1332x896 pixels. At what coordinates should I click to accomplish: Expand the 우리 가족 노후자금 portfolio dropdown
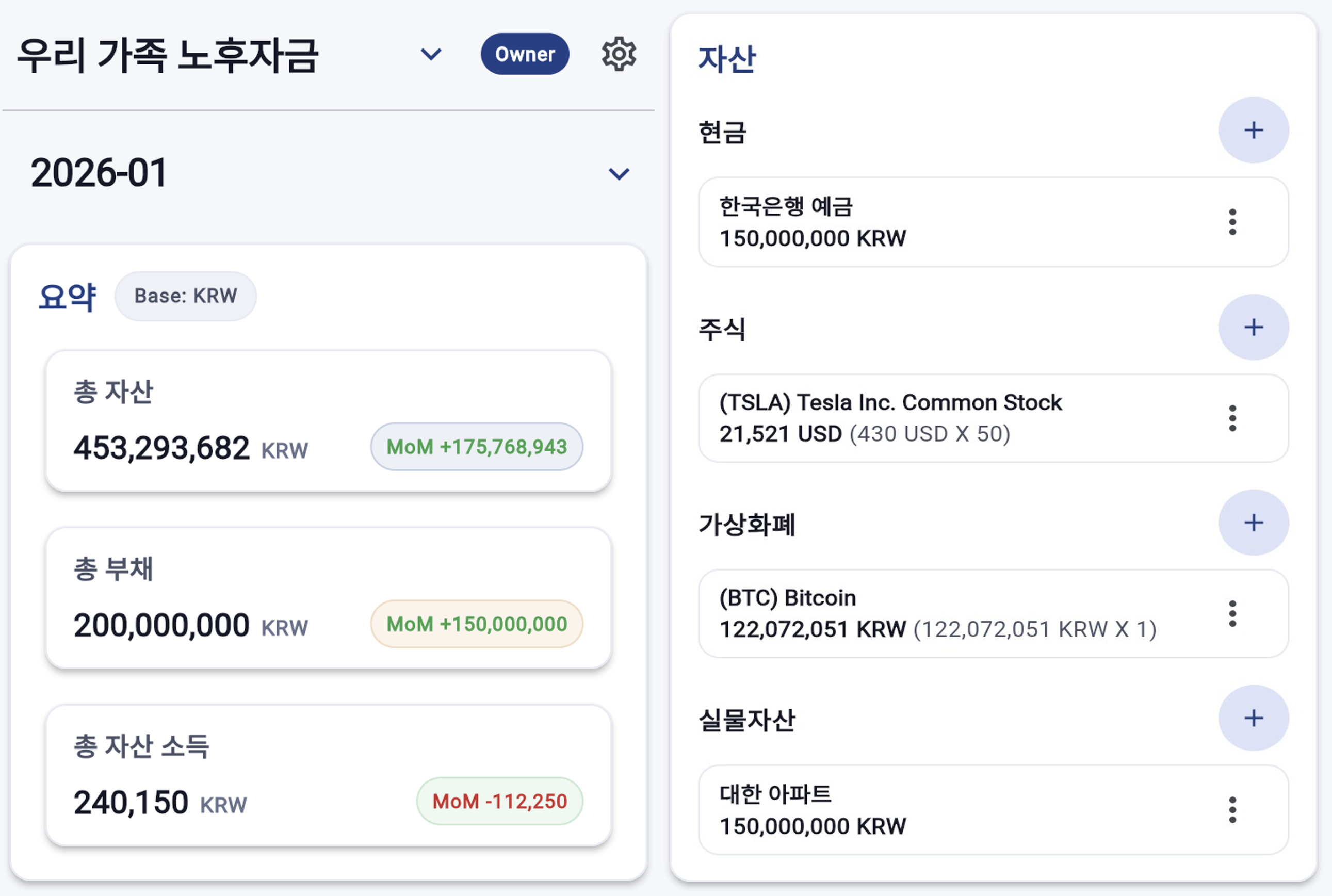coord(431,54)
